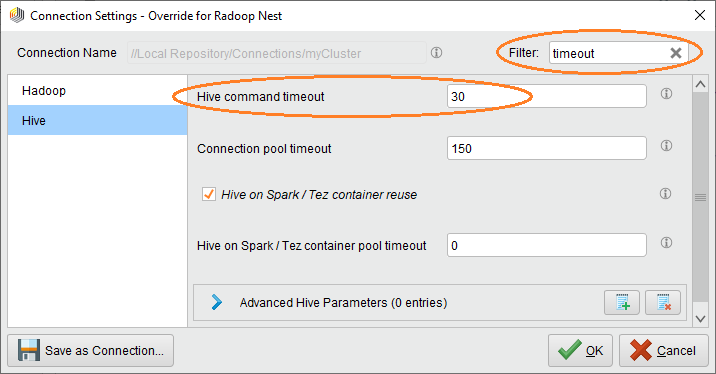Image resolution: width=716 pixels, height=374 pixels.
Task: Click info icon for container reuse option
Action: pyautogui.click(x=666, y=194)
